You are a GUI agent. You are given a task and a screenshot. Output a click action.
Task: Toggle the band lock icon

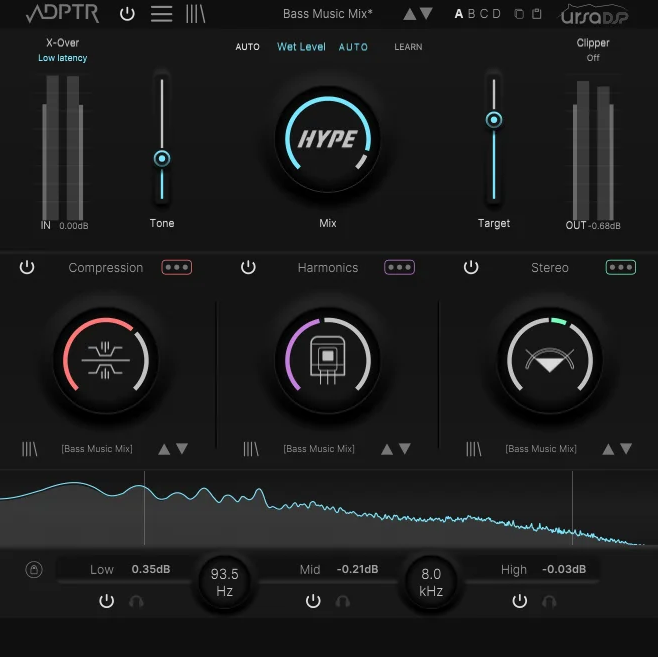[x=34, y=570]
